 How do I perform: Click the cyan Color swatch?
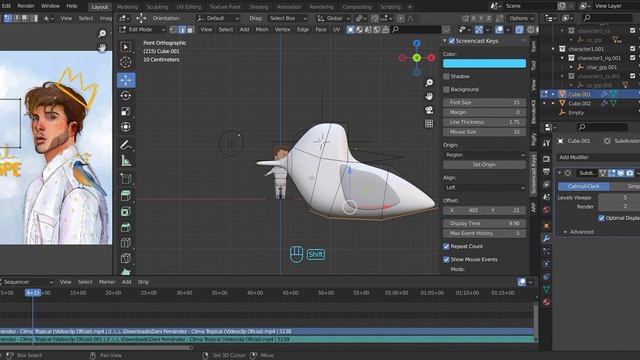(484, 63)
